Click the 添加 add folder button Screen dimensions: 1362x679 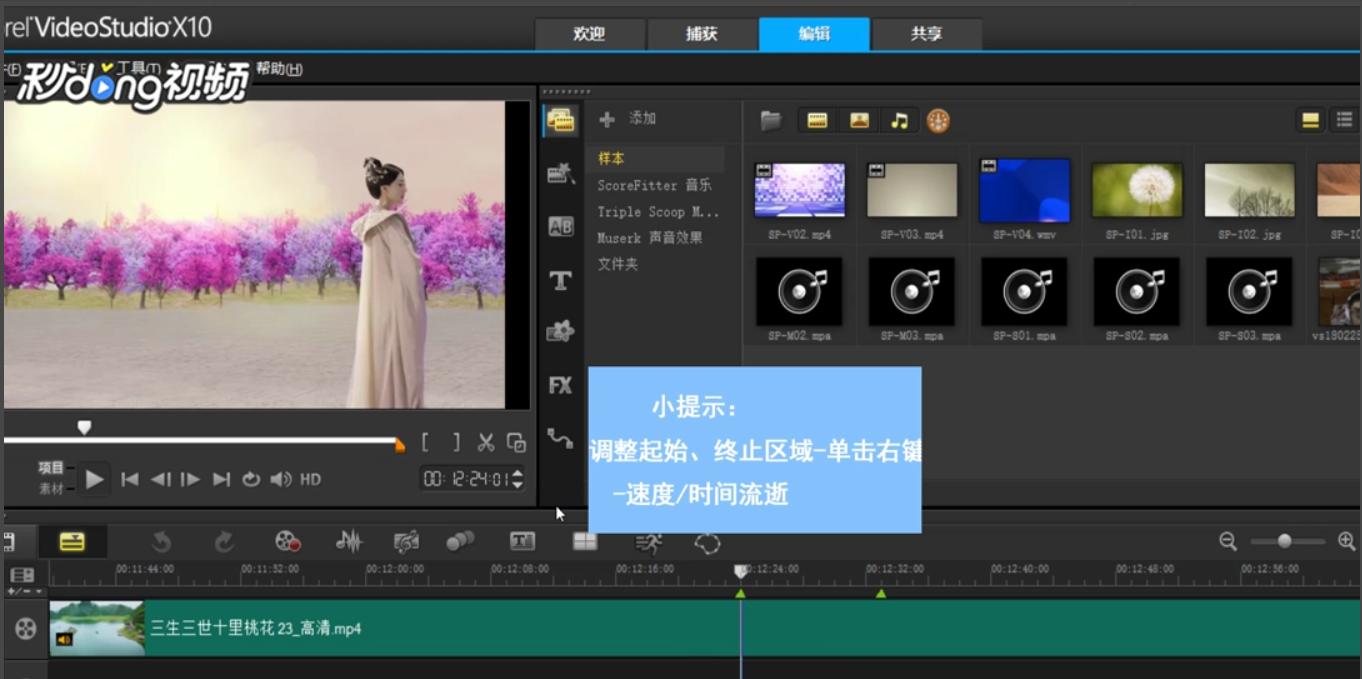click(627, 119)
